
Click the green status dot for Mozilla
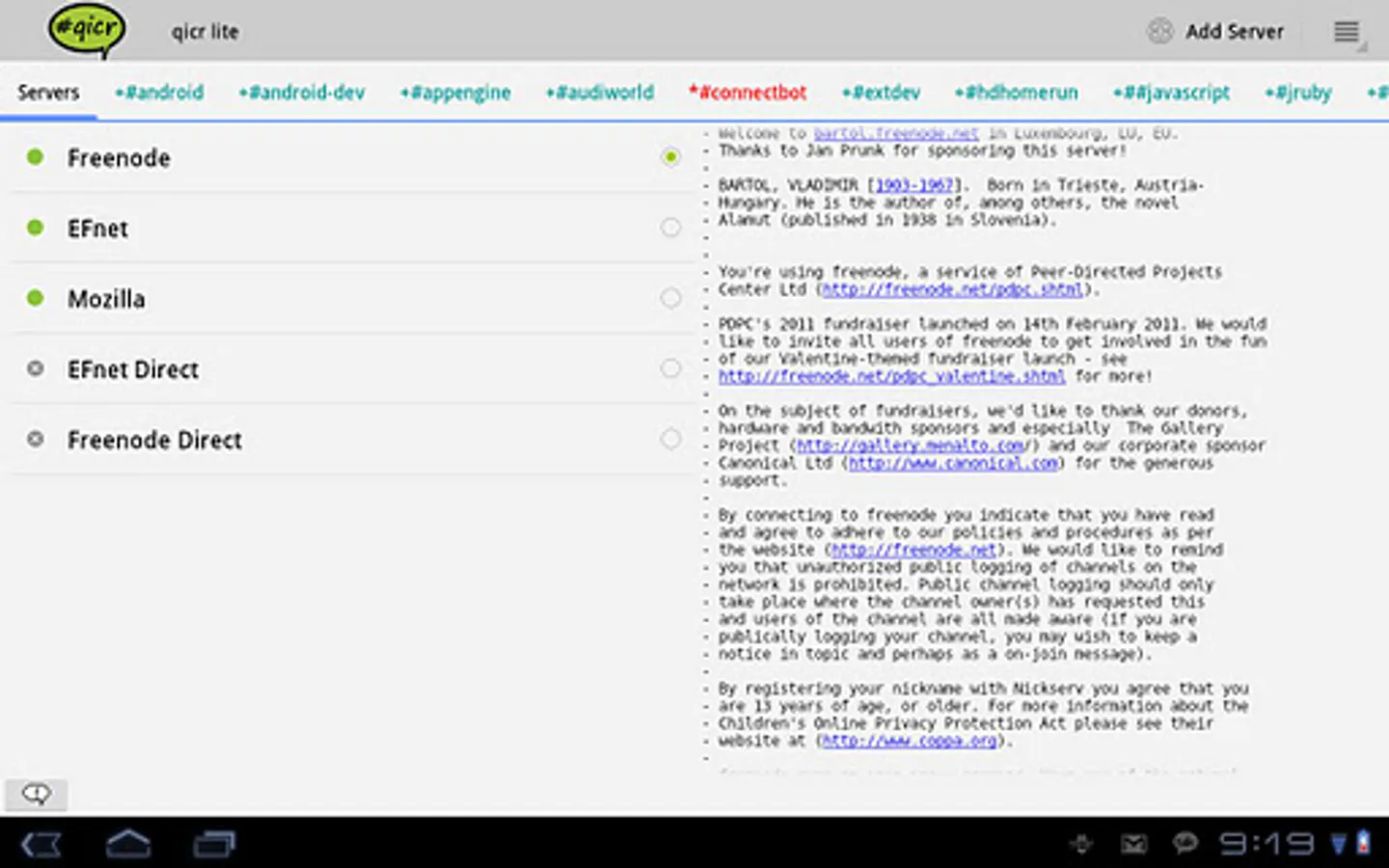tap(36, 298)
